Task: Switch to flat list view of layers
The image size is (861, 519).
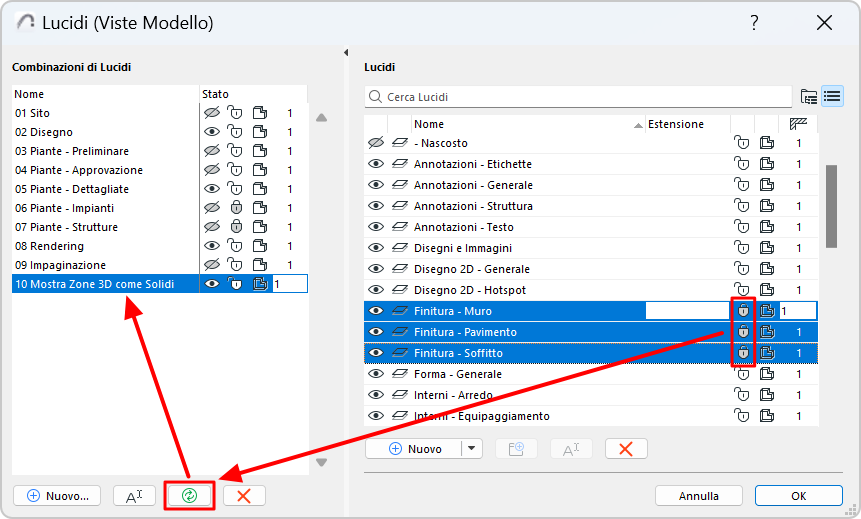Action: tap(832, 97)
